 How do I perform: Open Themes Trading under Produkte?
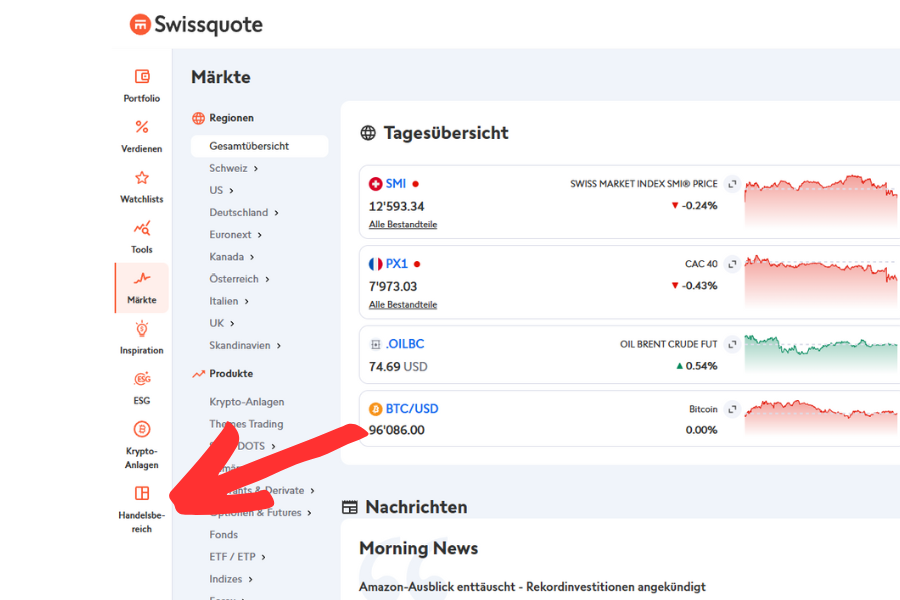(246, 424)
